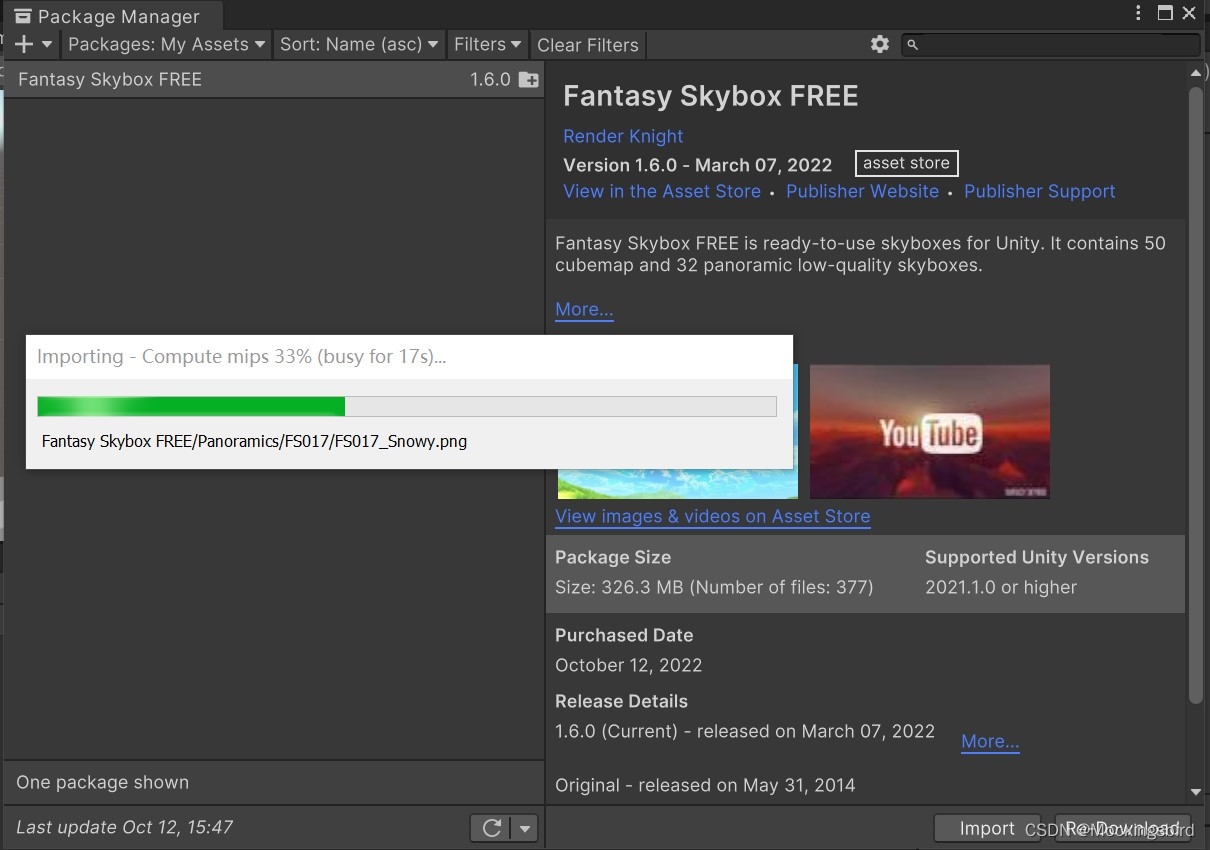Click the plus add package icon
The image size is (1210, 850).
(x=24, y=44)
